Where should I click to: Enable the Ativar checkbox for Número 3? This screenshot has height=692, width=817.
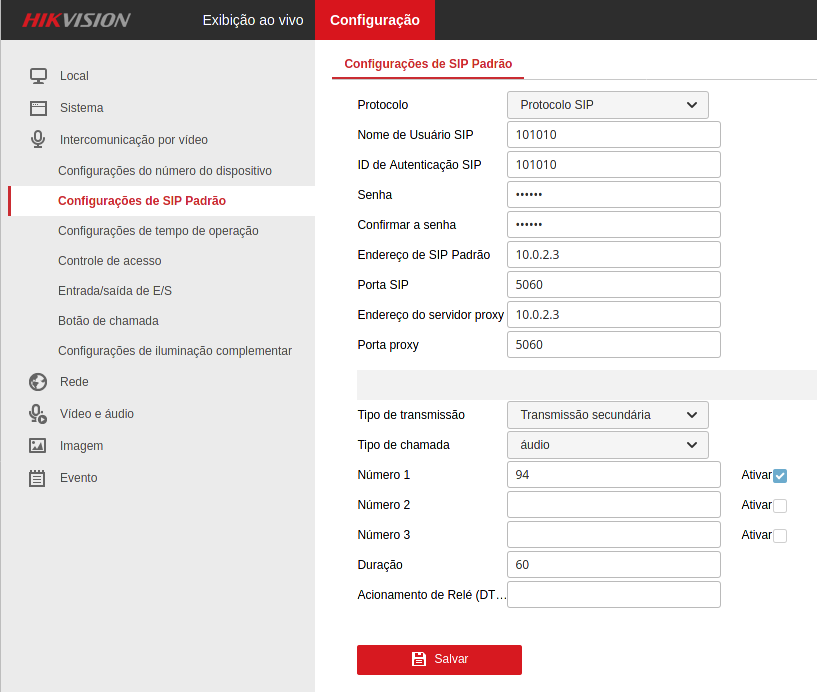point(780,536)
